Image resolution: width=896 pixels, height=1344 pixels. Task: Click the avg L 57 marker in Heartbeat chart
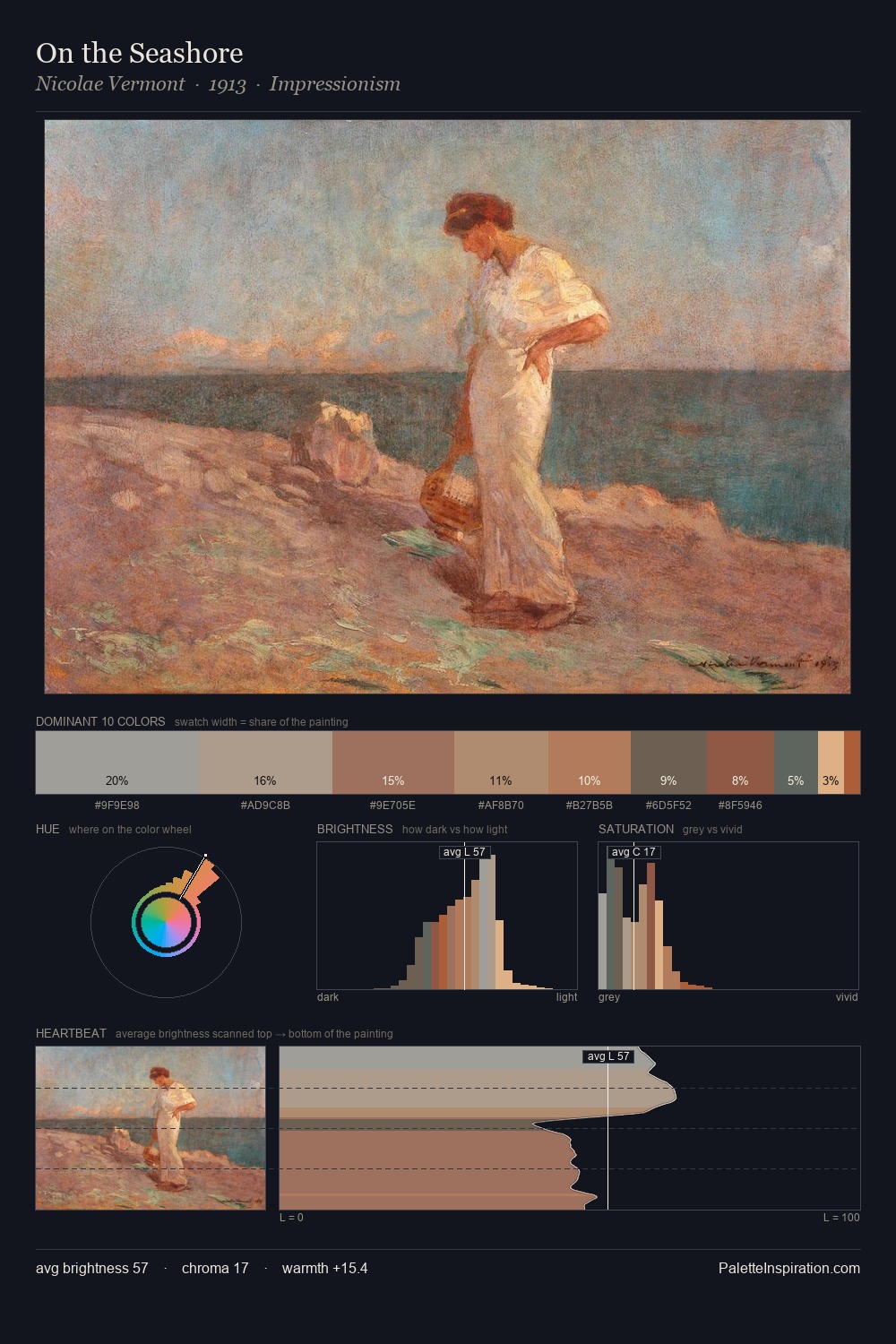608,1056
